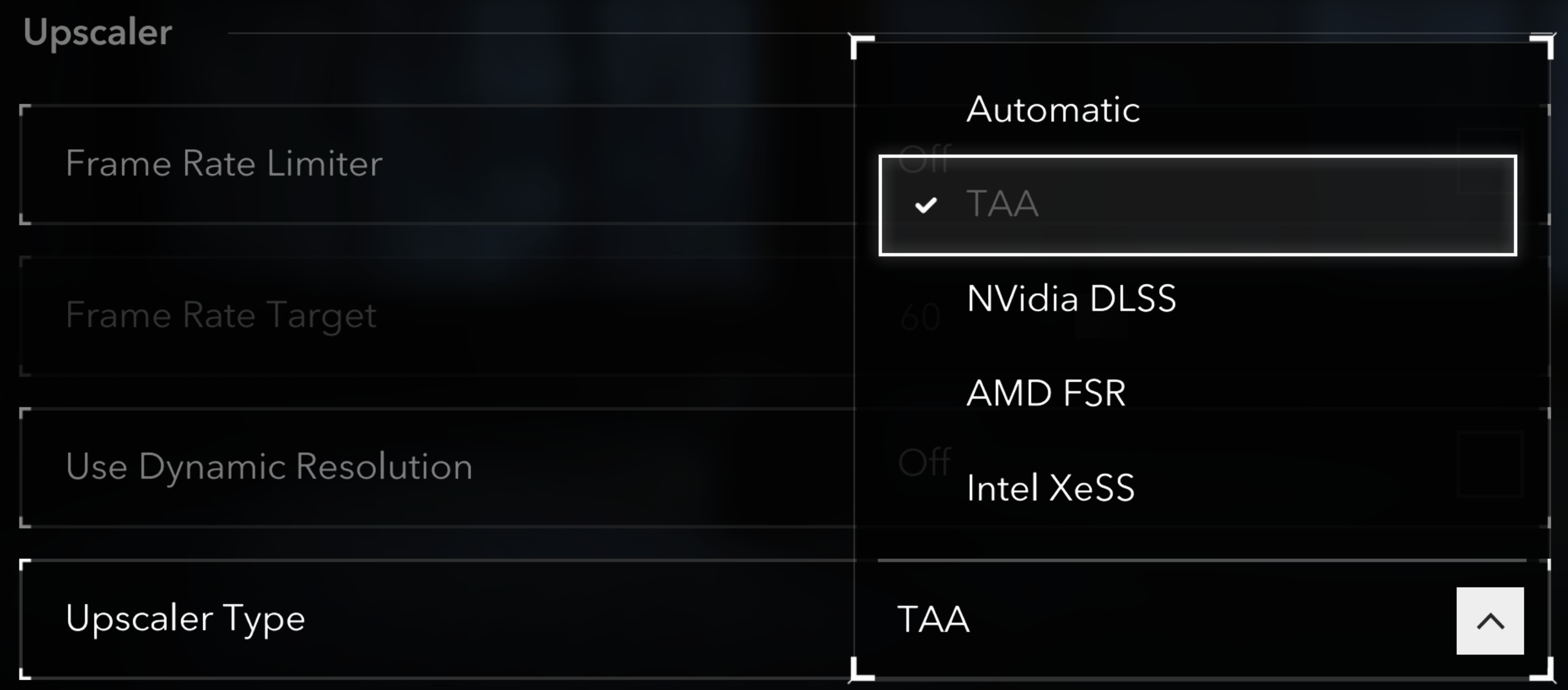Click the checkmark icon beside TAA
This screenshot has height=690, width=1568.
click(x=925, y=206)
